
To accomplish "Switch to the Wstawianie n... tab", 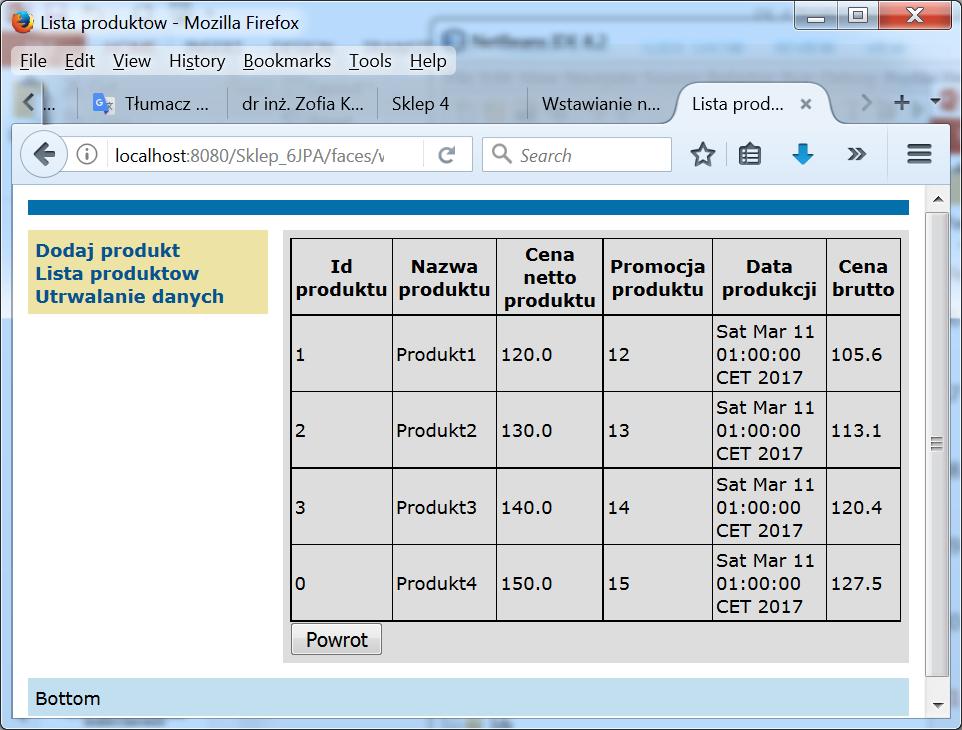I will (601, 103).
